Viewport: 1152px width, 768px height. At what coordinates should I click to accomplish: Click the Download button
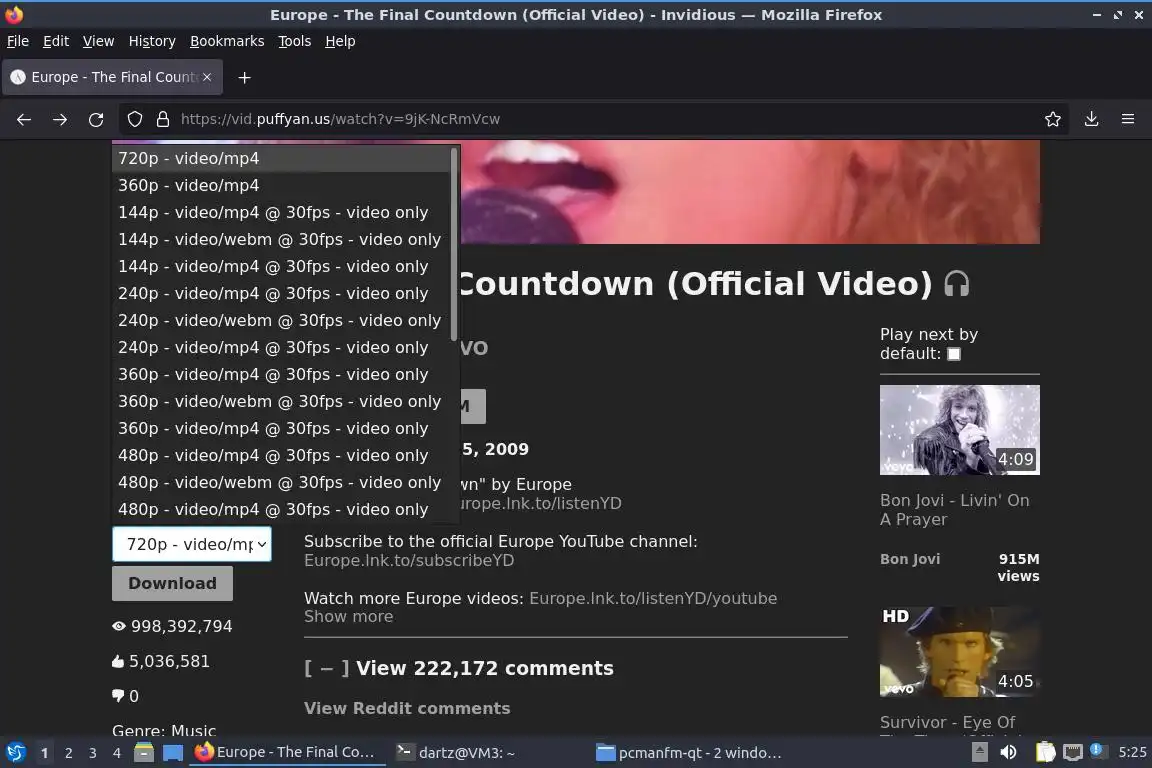point(173,584)
